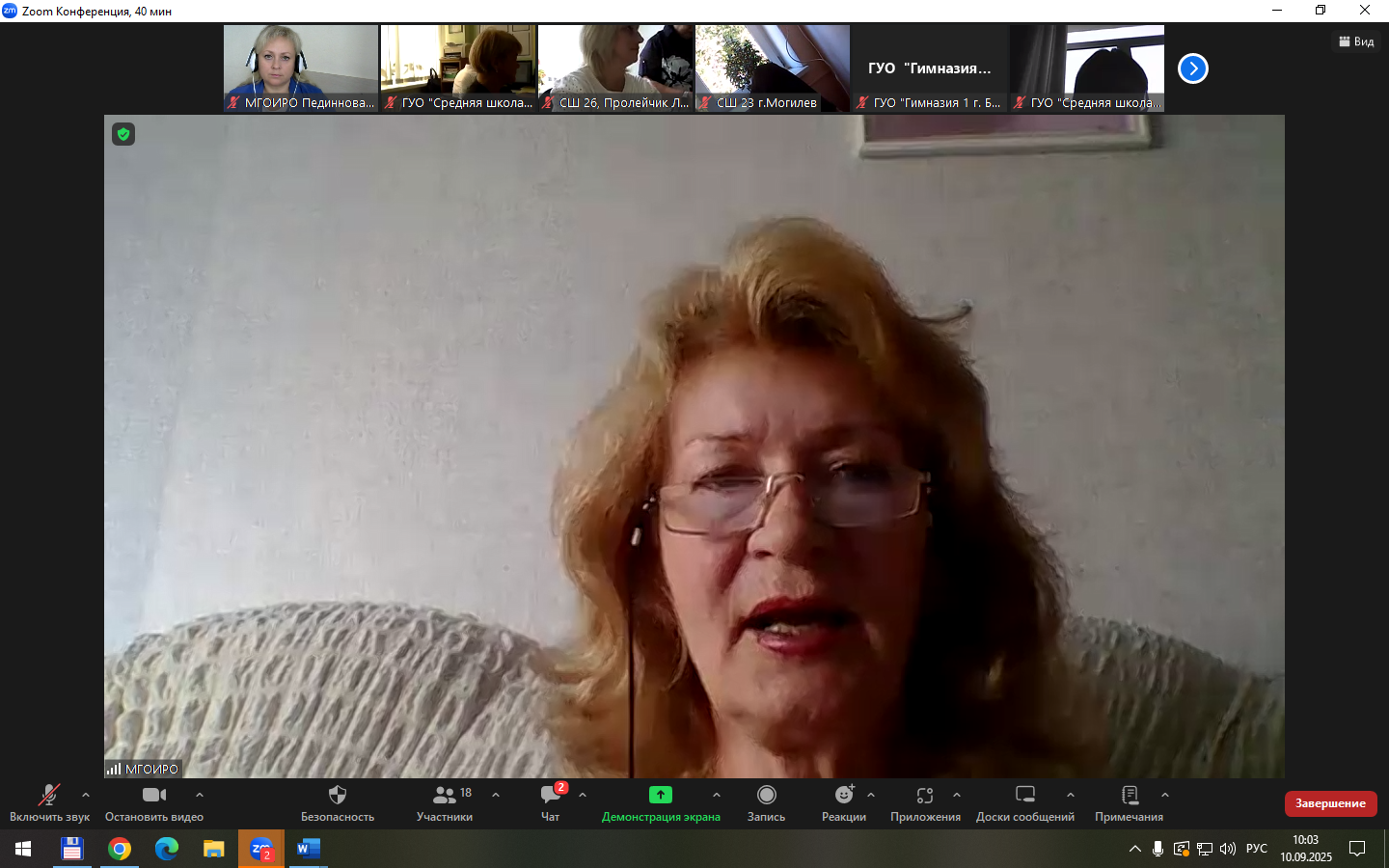Click the red Завершение button
This screenshot has height=868, width=1389.
pos(1330,803)
